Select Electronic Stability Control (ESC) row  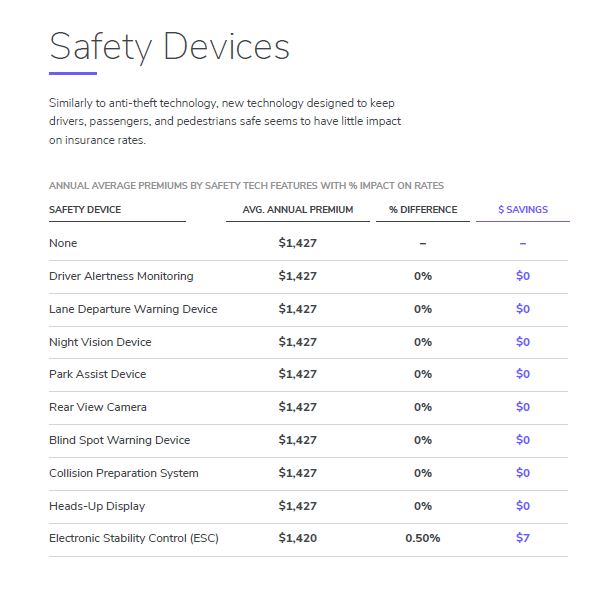[308, 539]
